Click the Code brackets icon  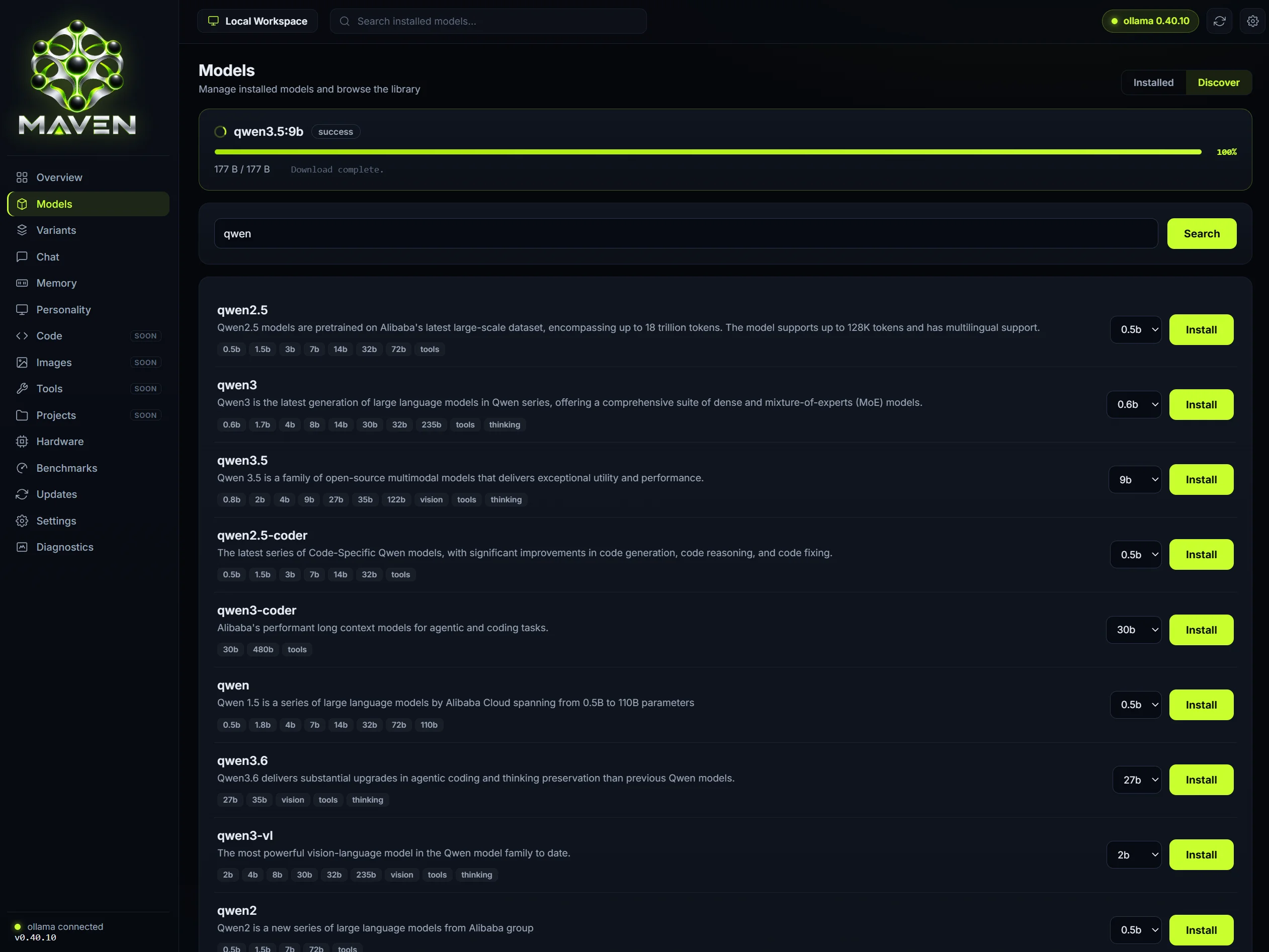coord(22,335)
